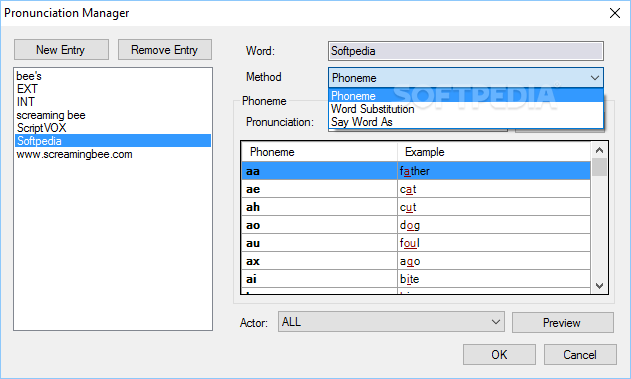
Task: Close the Pronunciation Manager window
Action: click(x=615, y=13)
